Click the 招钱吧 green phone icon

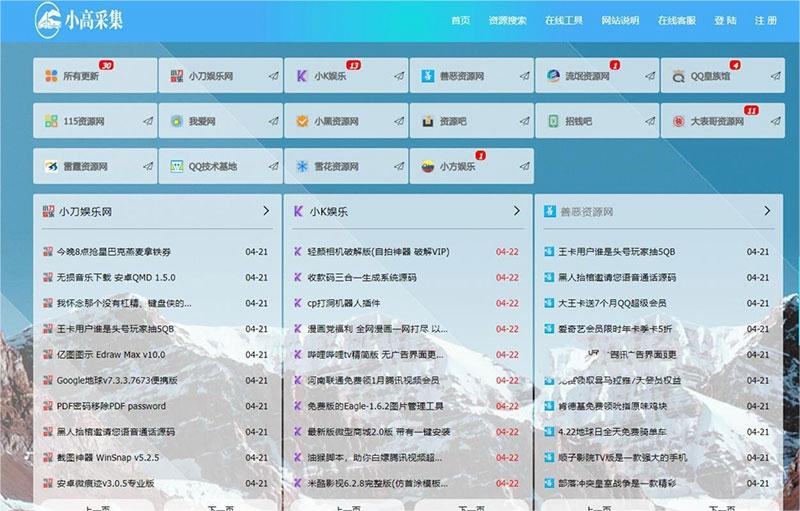(x=552, y=122)
